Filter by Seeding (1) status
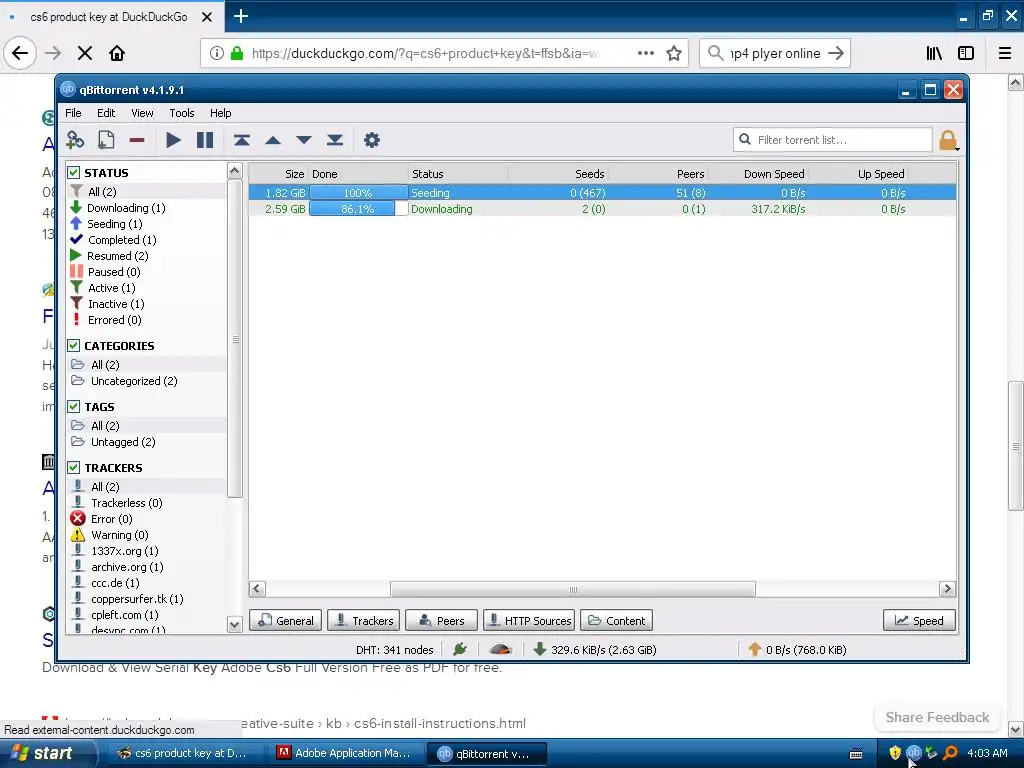The height and width of the screenshot is (768, 1024). tap(114, 224)
